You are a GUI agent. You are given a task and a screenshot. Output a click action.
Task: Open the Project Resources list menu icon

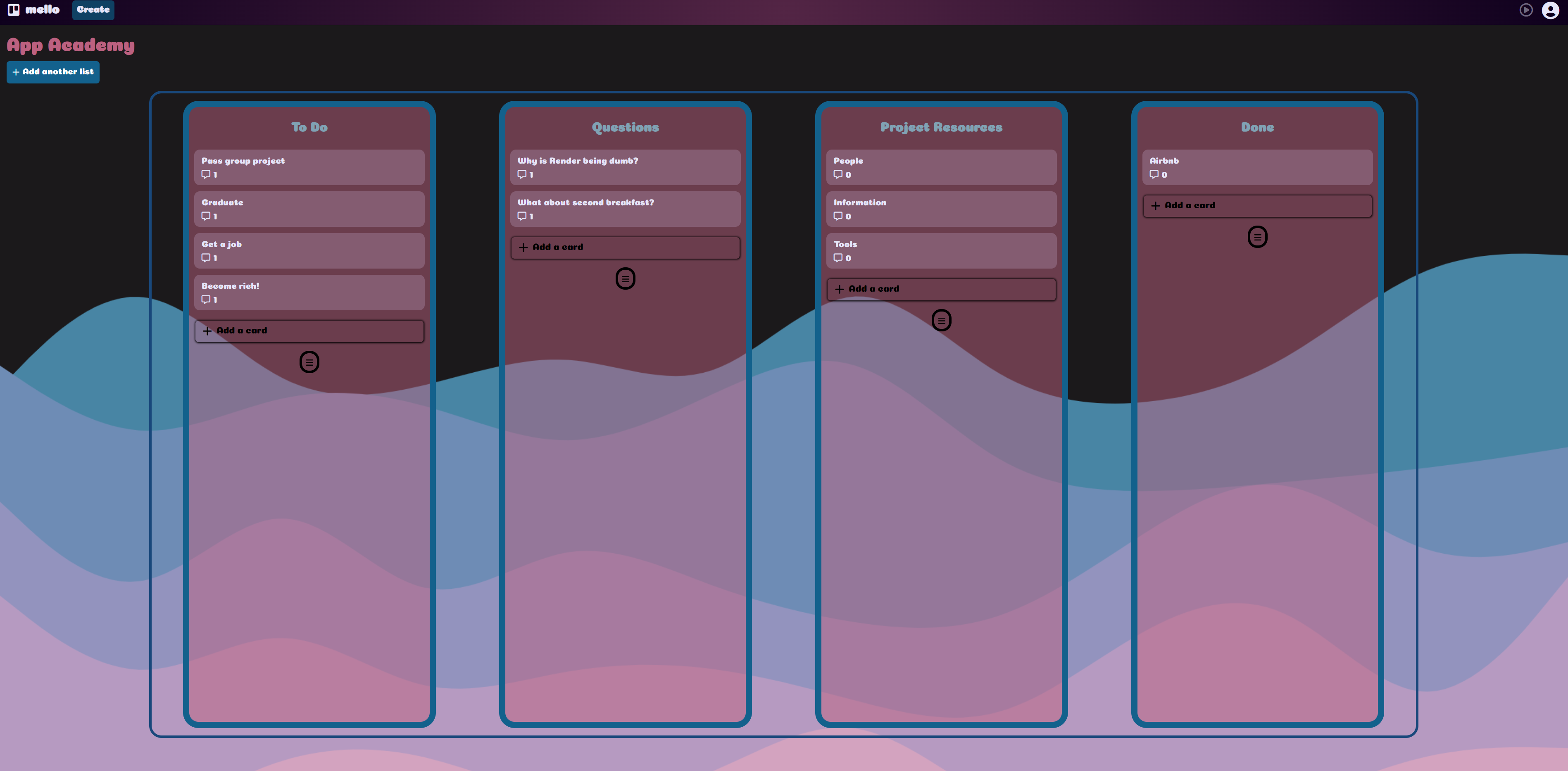pyautogui.click(x=941, y=320)
